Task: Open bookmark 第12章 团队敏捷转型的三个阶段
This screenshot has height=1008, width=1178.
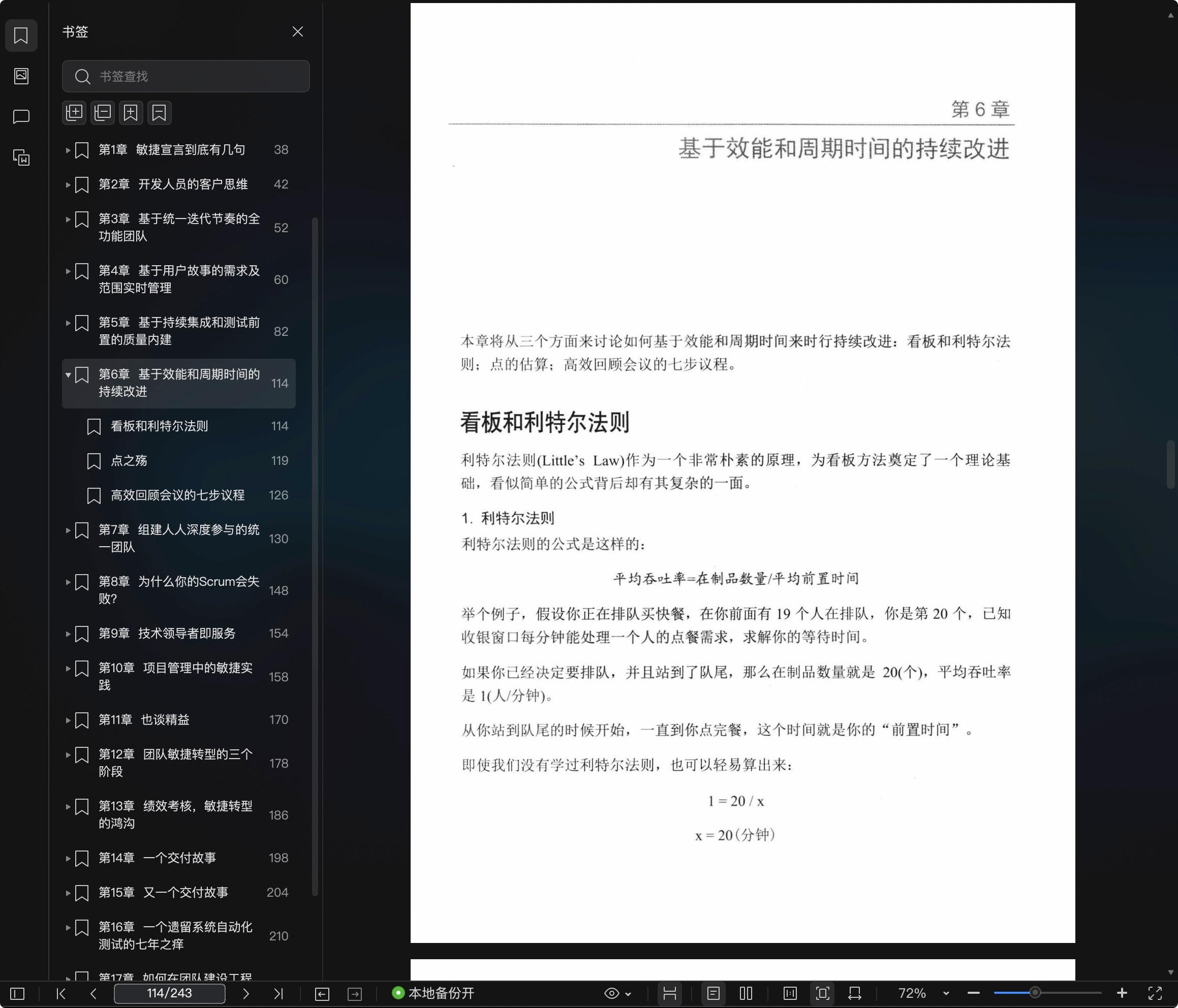Action: click(x=178, y=763)
